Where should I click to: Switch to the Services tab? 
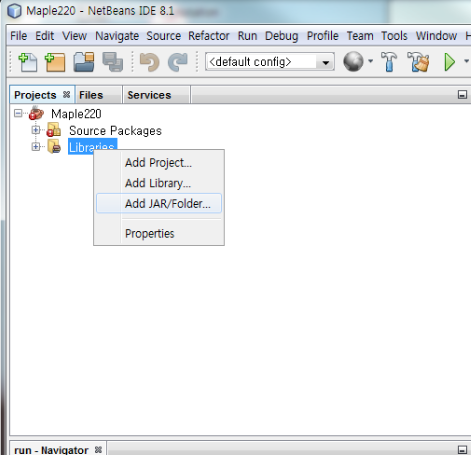pos(149,95)
